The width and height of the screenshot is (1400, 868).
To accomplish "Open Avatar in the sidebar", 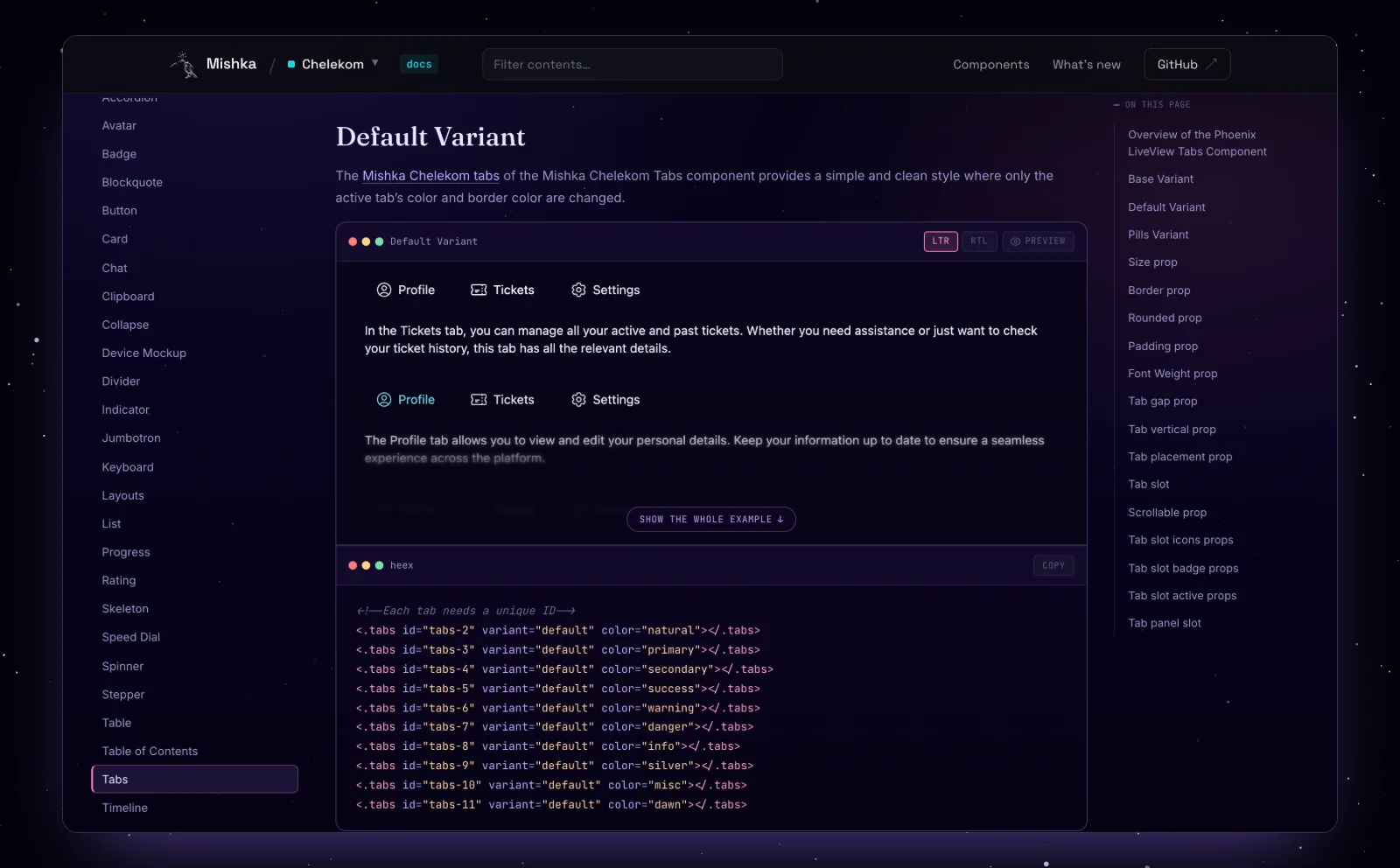I will tap(119, 126).
